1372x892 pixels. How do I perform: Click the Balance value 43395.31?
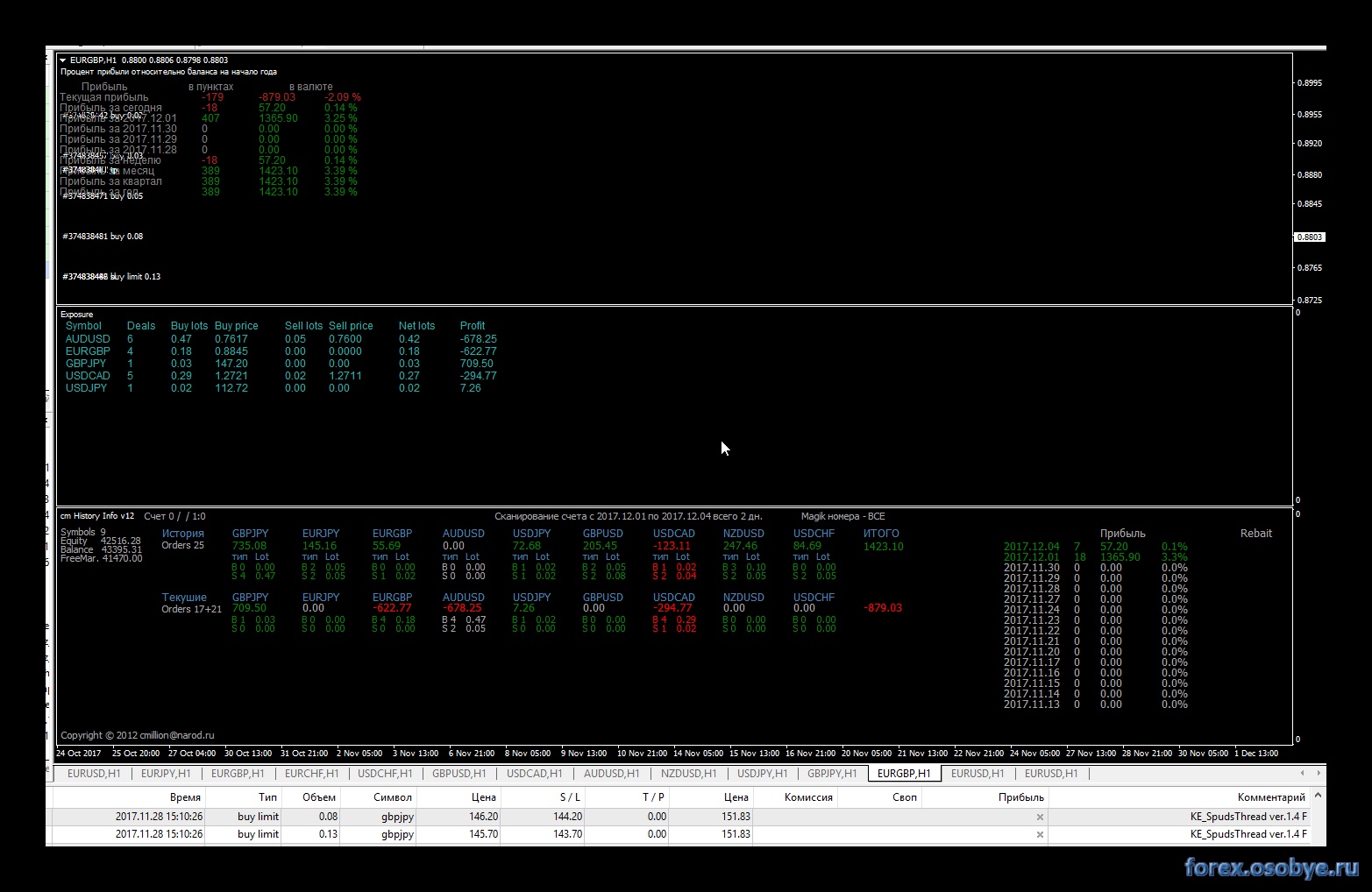(x=121, y=550)
